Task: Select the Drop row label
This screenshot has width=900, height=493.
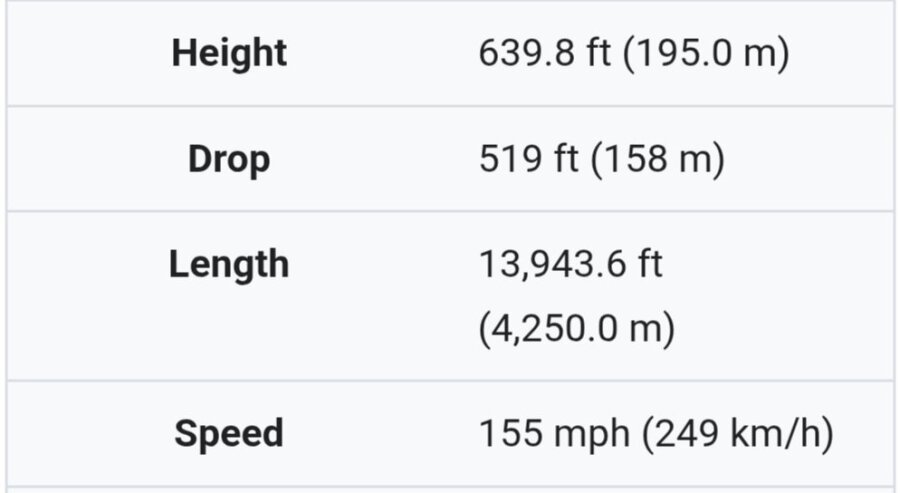Action: pos(229,159)
